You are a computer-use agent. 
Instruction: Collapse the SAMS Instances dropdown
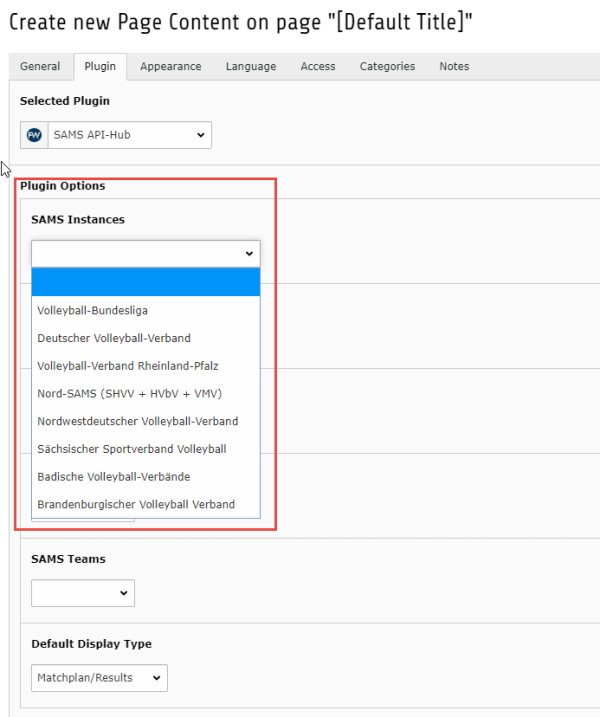pos(146,253)
